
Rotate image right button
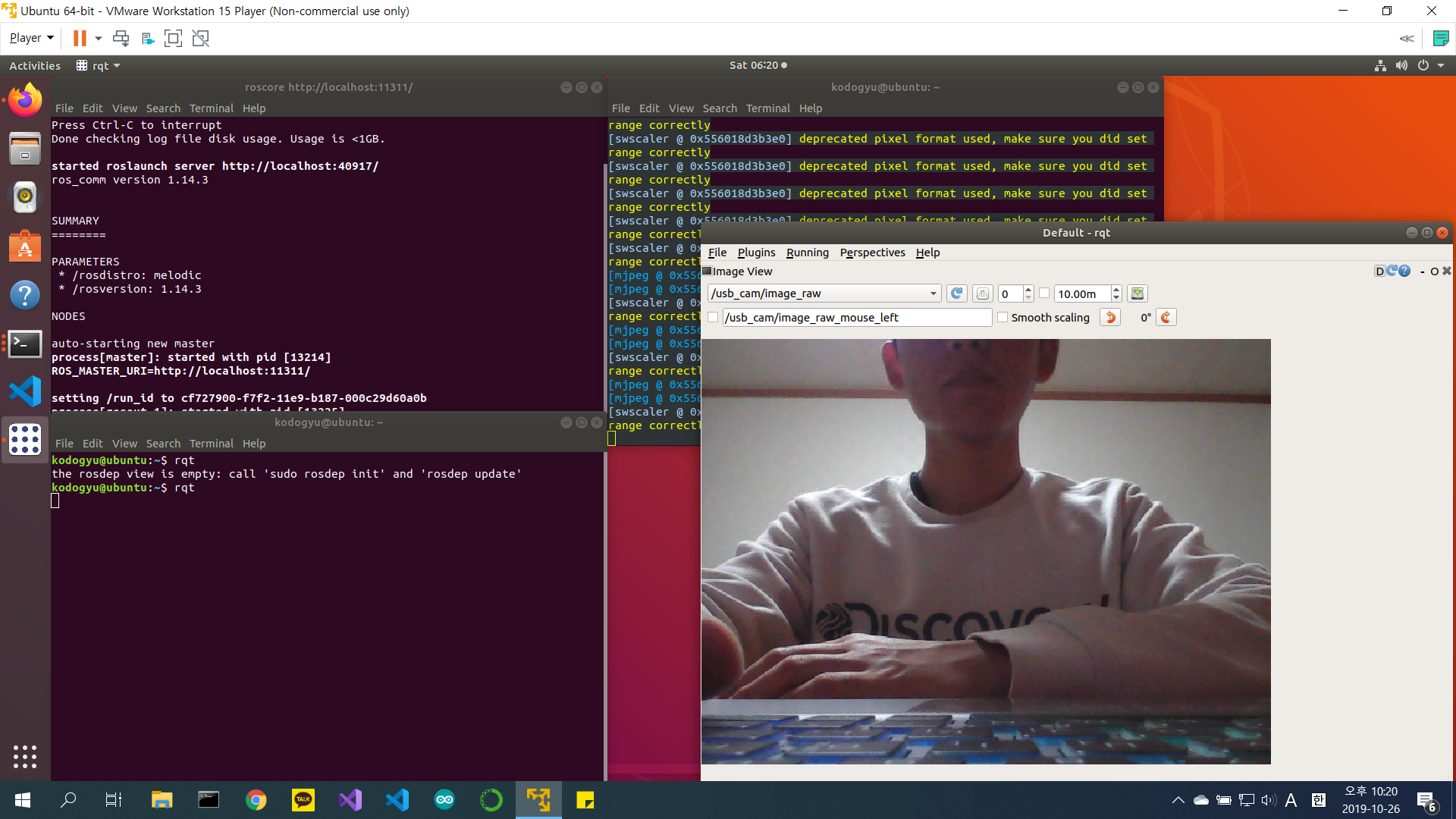[1166, 317]
